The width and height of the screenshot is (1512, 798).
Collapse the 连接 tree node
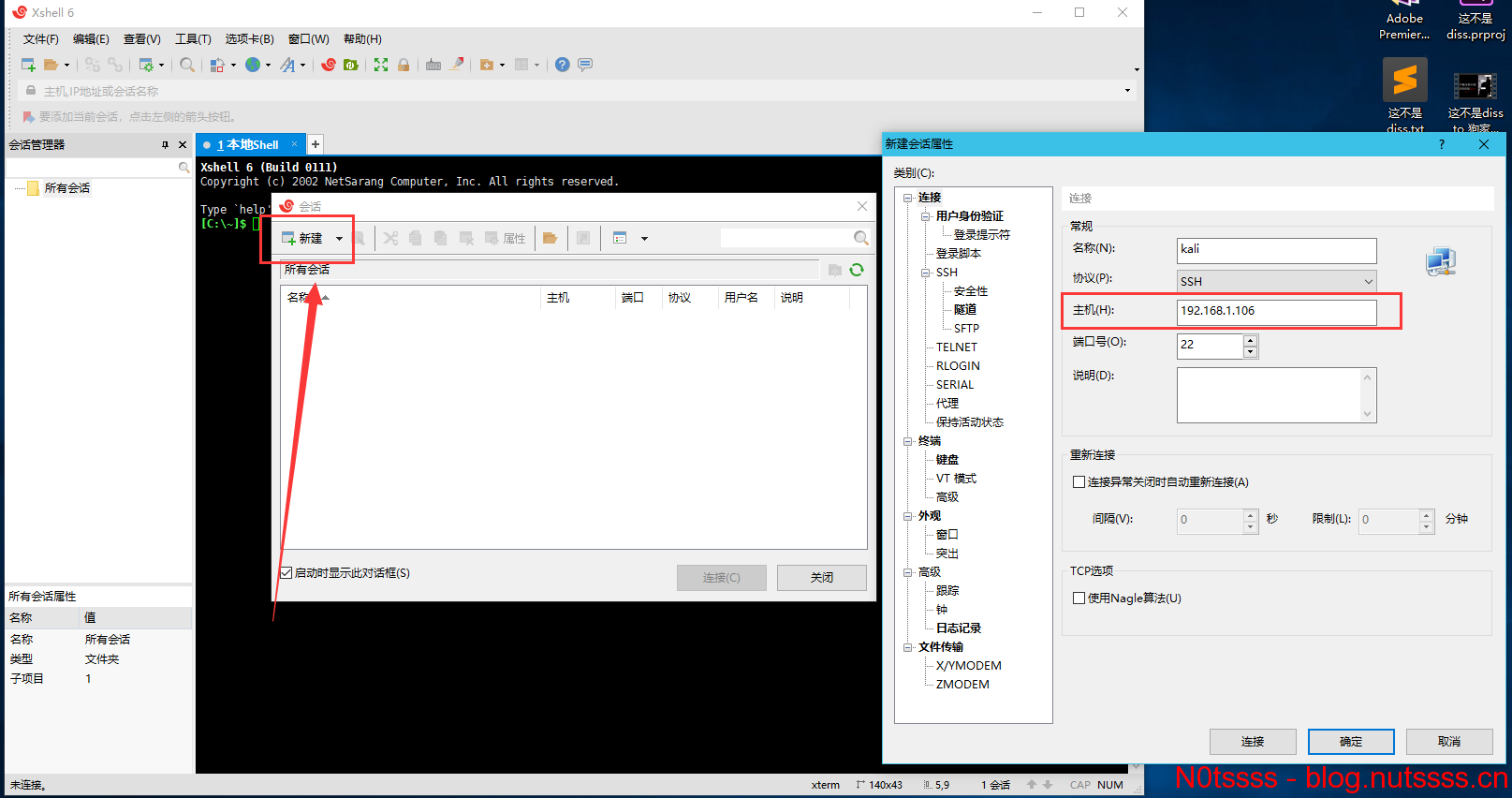pyautogui.click(x=908, y=198)
